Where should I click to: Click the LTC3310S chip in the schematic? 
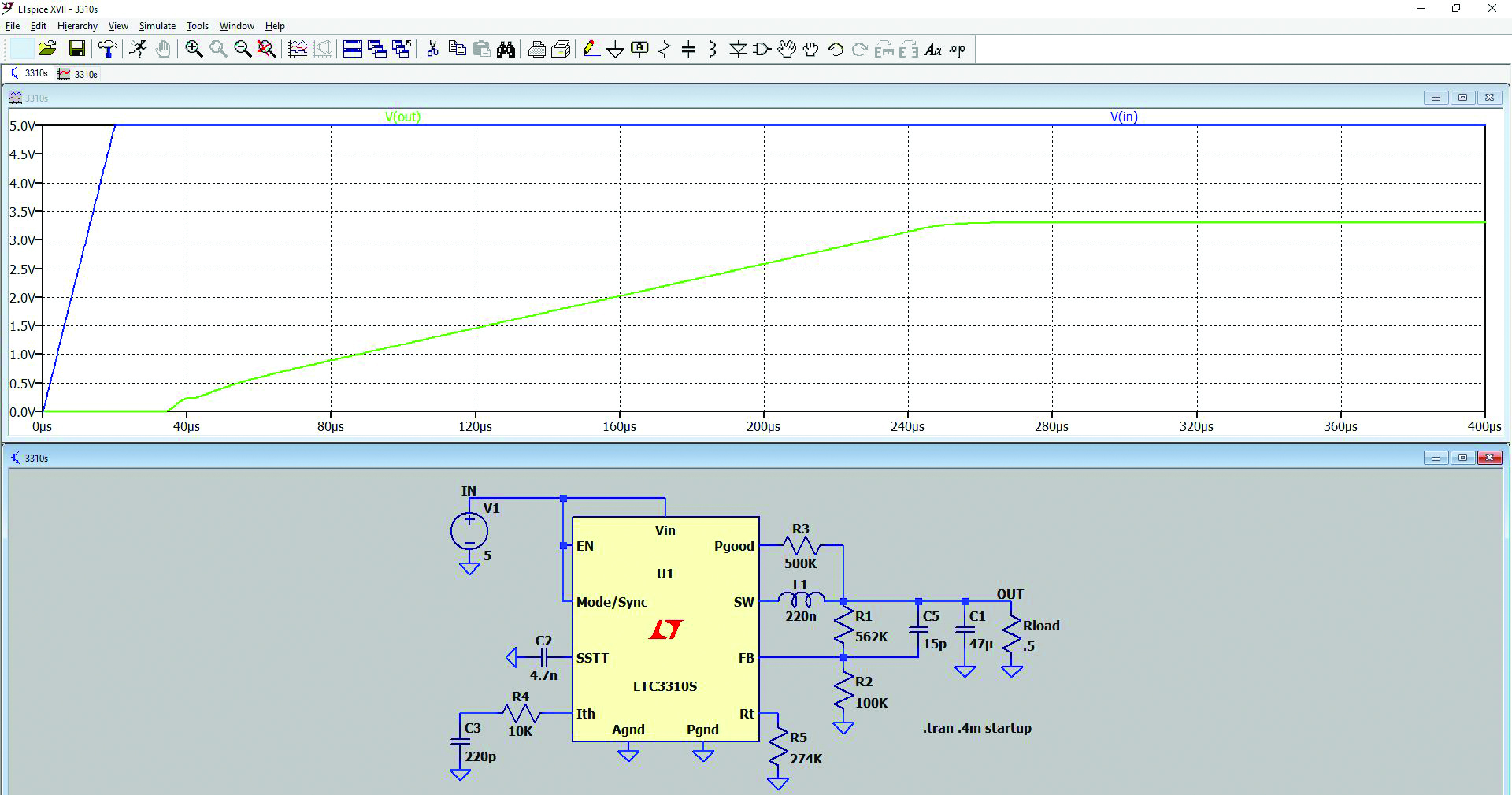665,629
